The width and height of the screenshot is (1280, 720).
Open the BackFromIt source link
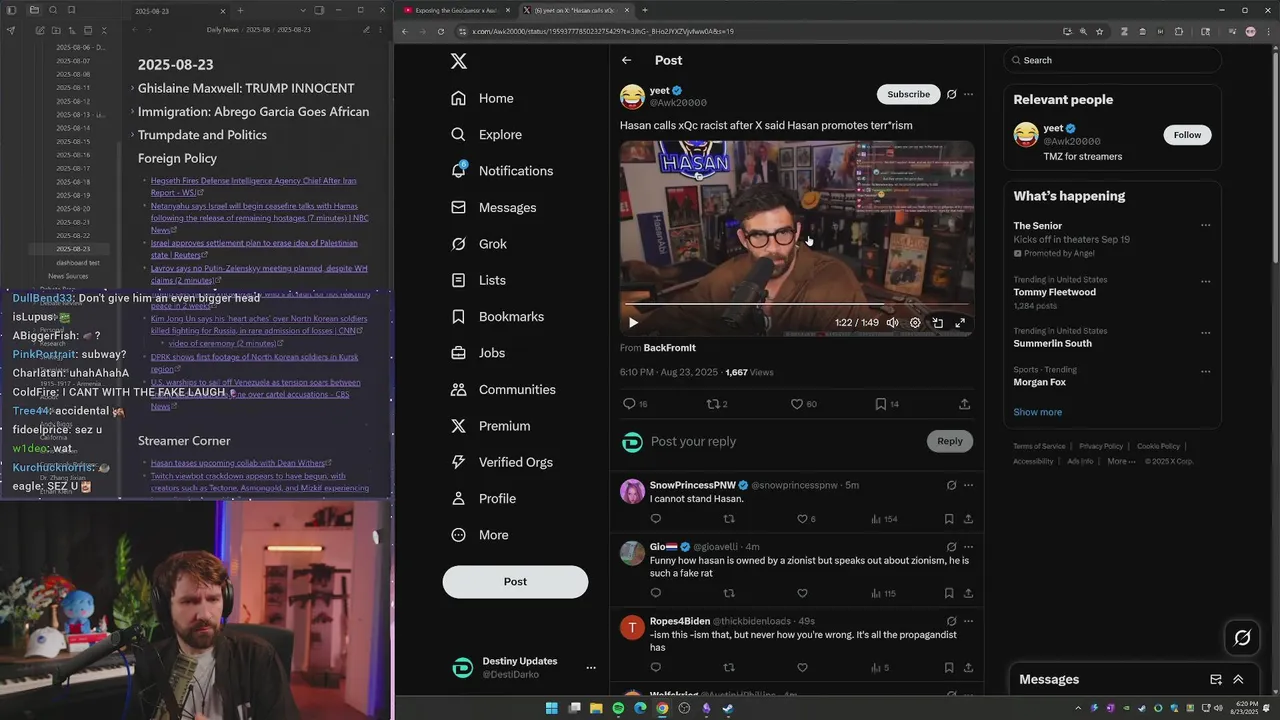(x=669, y=348)
